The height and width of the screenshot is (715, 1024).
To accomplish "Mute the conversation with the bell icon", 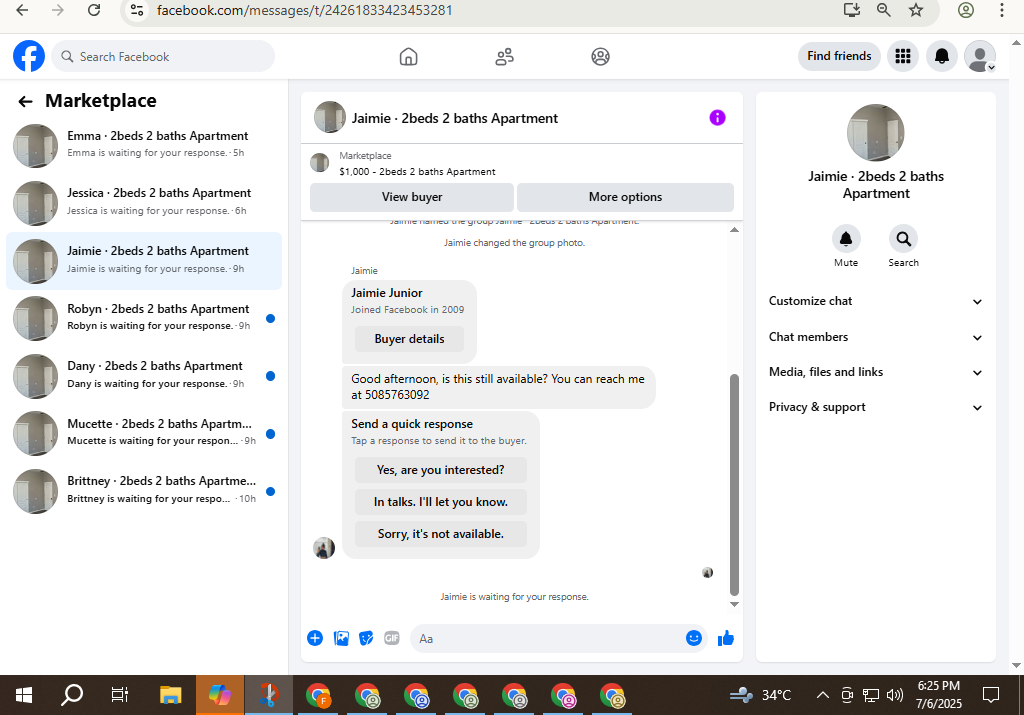I will 846,239.
